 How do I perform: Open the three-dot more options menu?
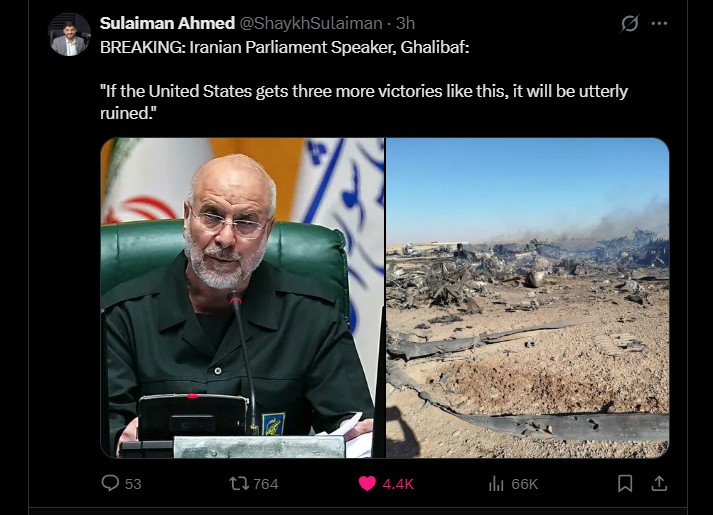click(659, 23)
